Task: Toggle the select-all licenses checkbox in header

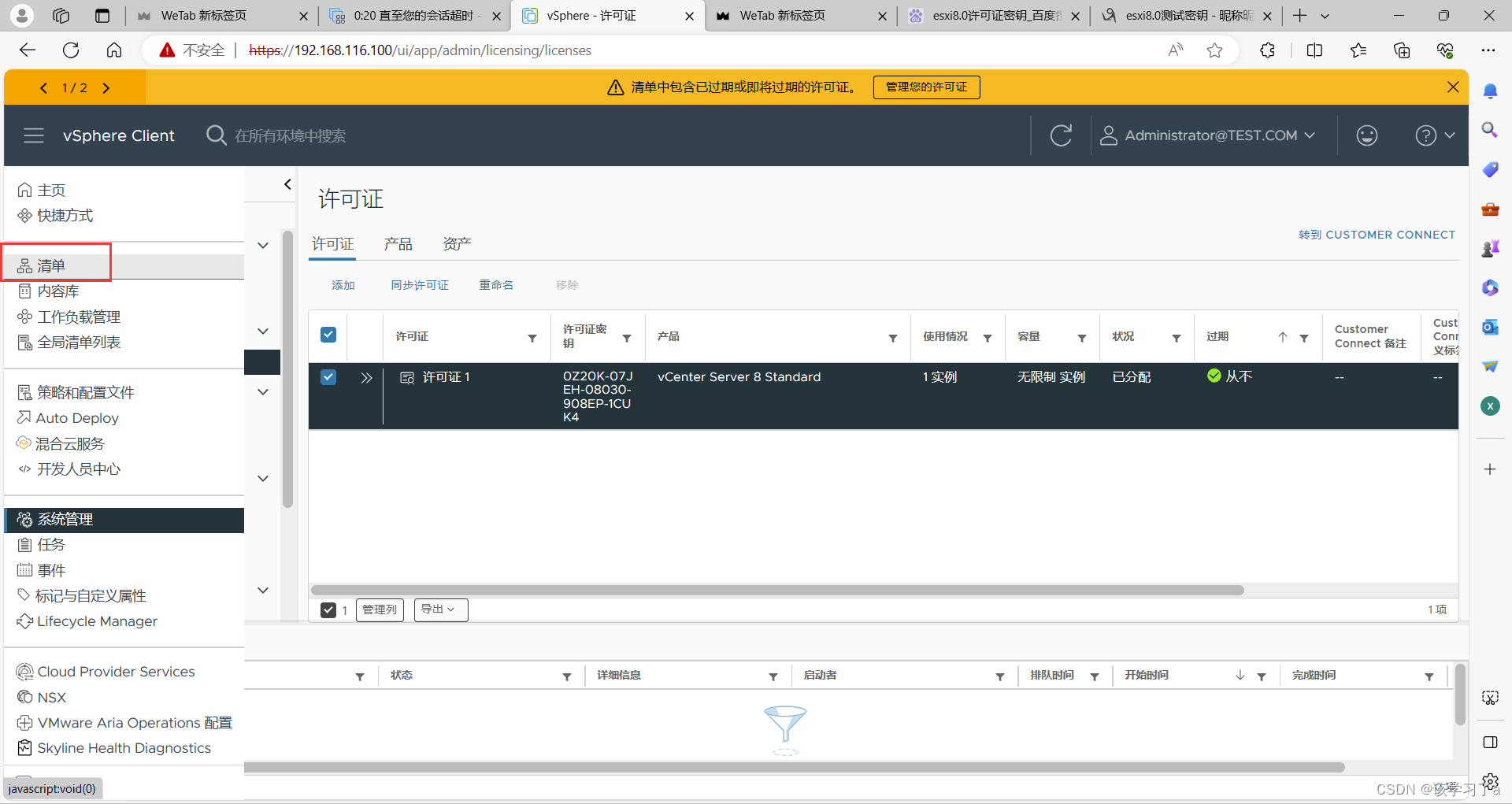Action: coord(328,335)
